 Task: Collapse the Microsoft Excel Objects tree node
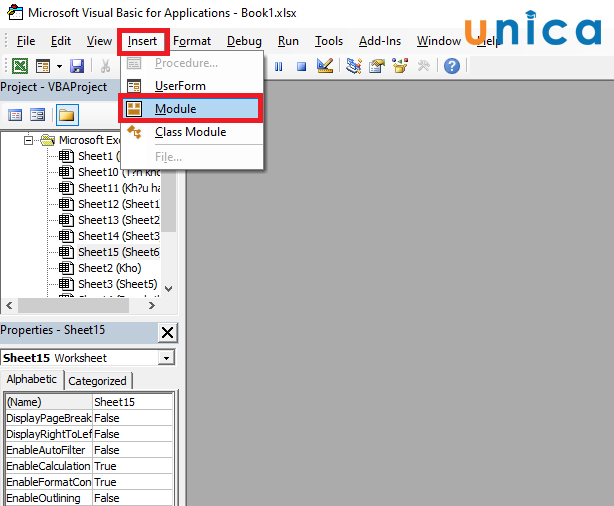point(28,140)
